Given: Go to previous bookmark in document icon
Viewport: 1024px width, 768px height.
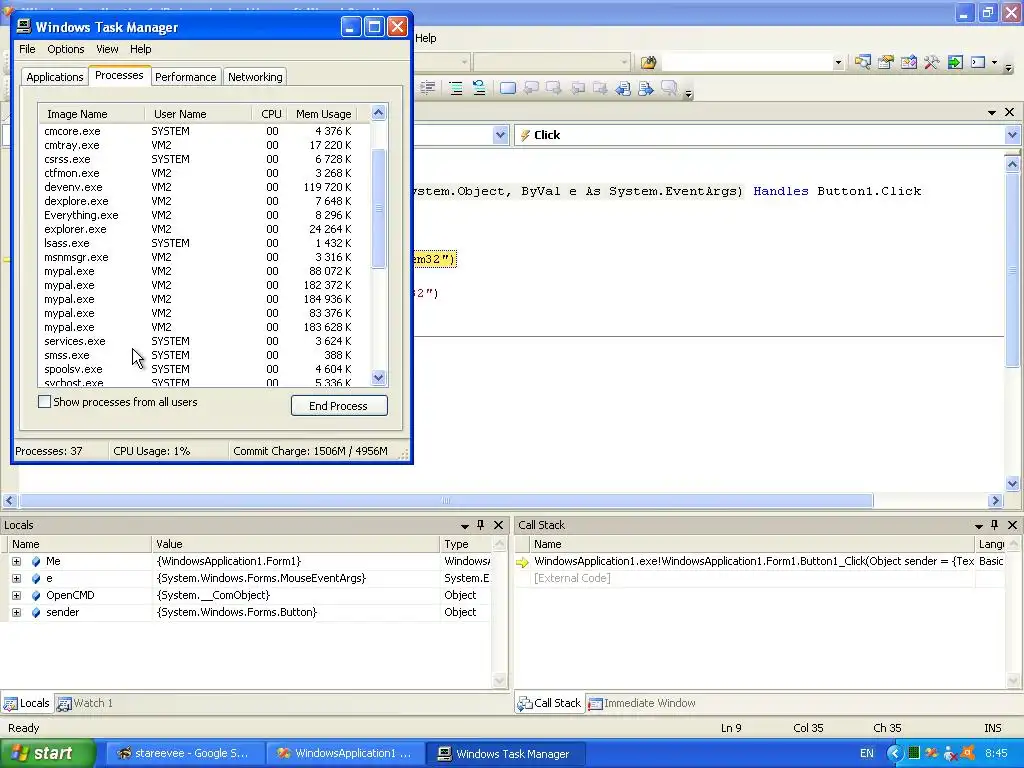Looking at the screenshot, I should [623, 88].
